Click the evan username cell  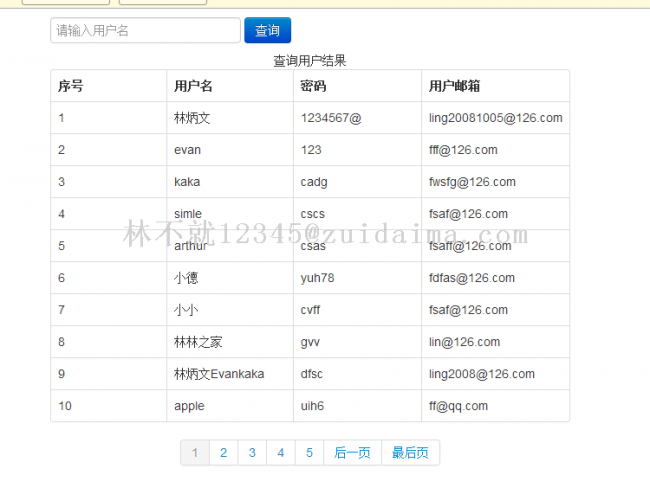coord(187,150)
